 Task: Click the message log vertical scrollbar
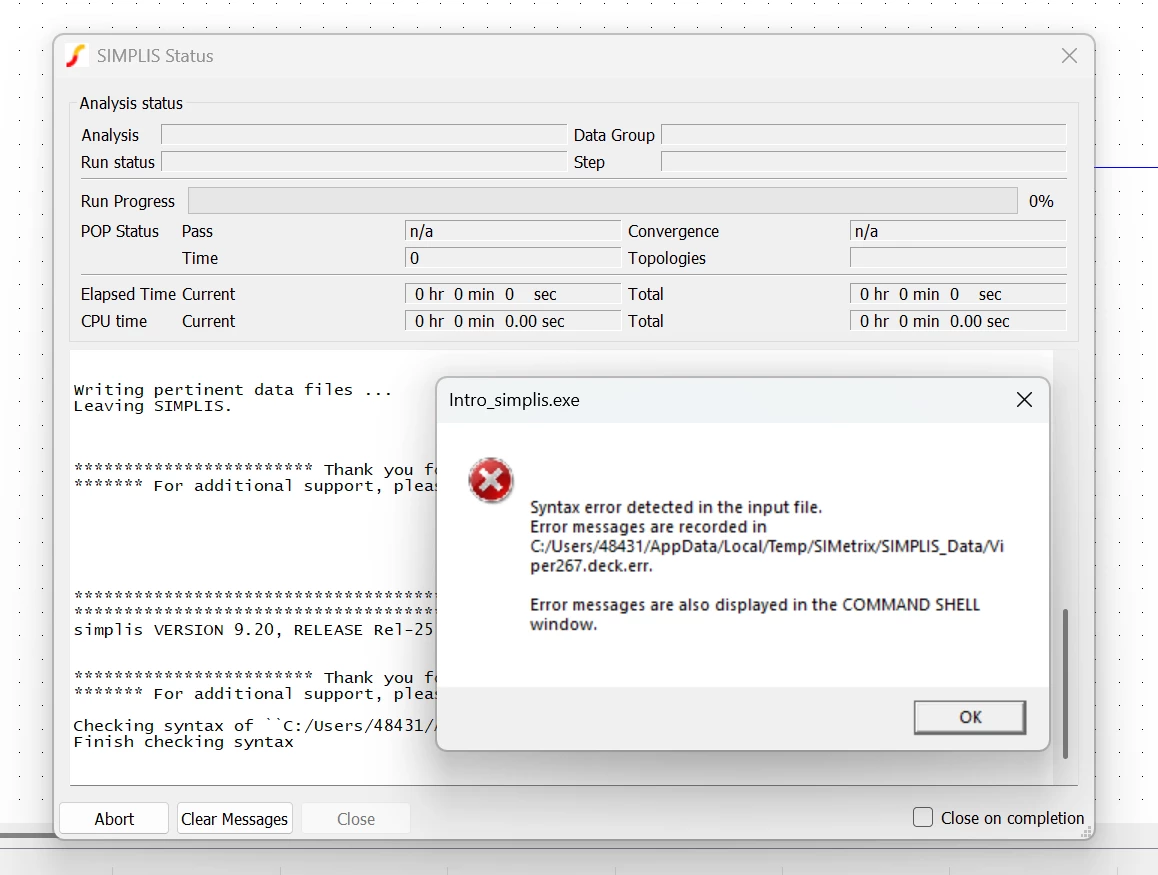[1065, 683]
